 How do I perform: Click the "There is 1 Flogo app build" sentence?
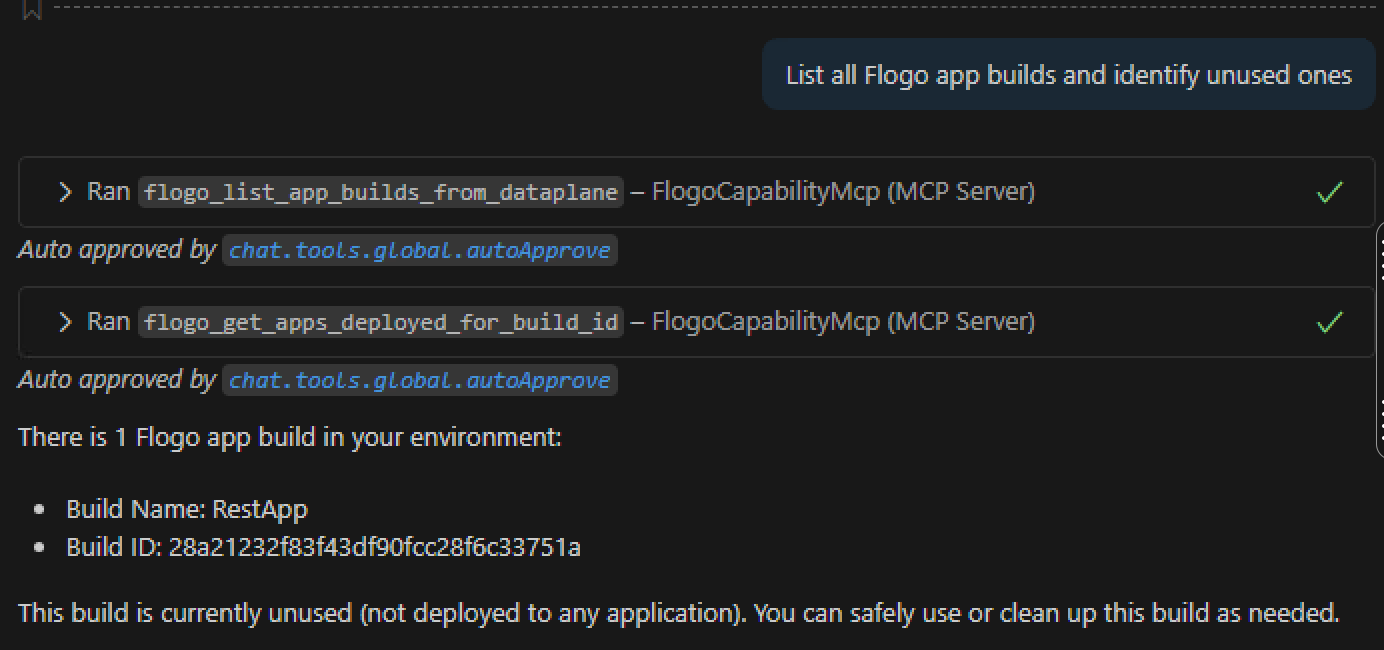click(290, 437)
